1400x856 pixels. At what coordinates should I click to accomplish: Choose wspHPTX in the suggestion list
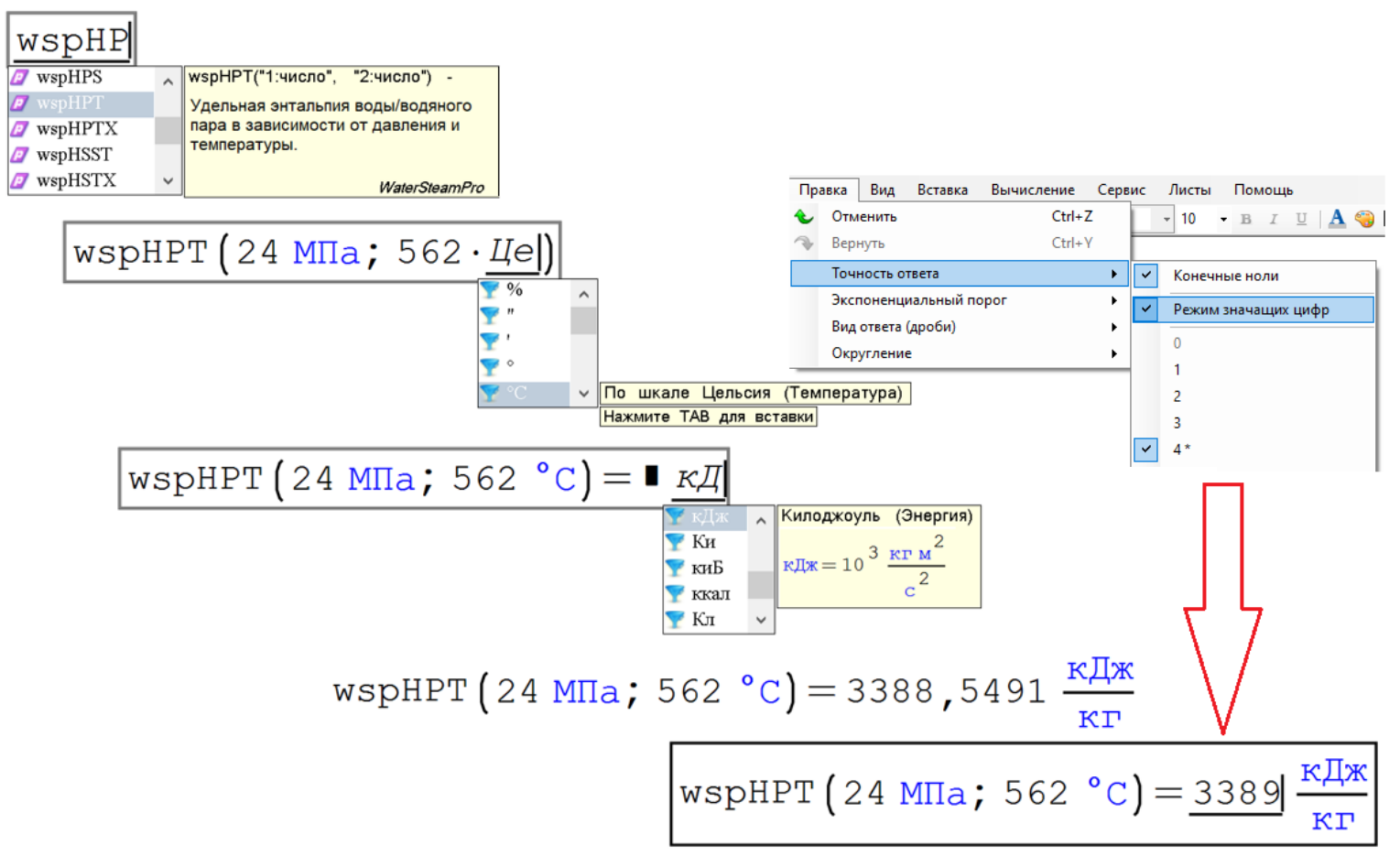77,129
